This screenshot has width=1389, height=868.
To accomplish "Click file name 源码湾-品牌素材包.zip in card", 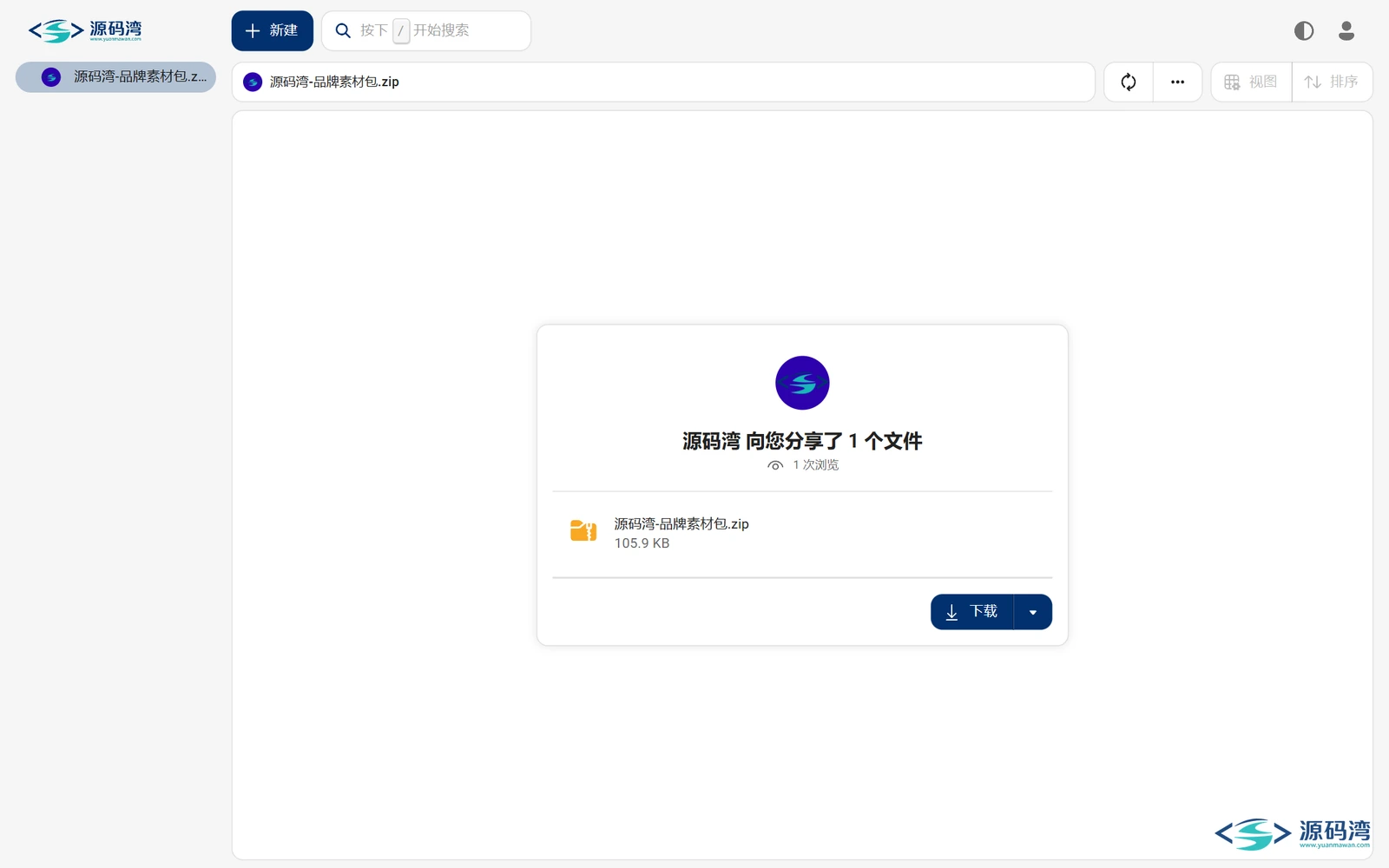I will pyautogui.click(x=681, y=523).
